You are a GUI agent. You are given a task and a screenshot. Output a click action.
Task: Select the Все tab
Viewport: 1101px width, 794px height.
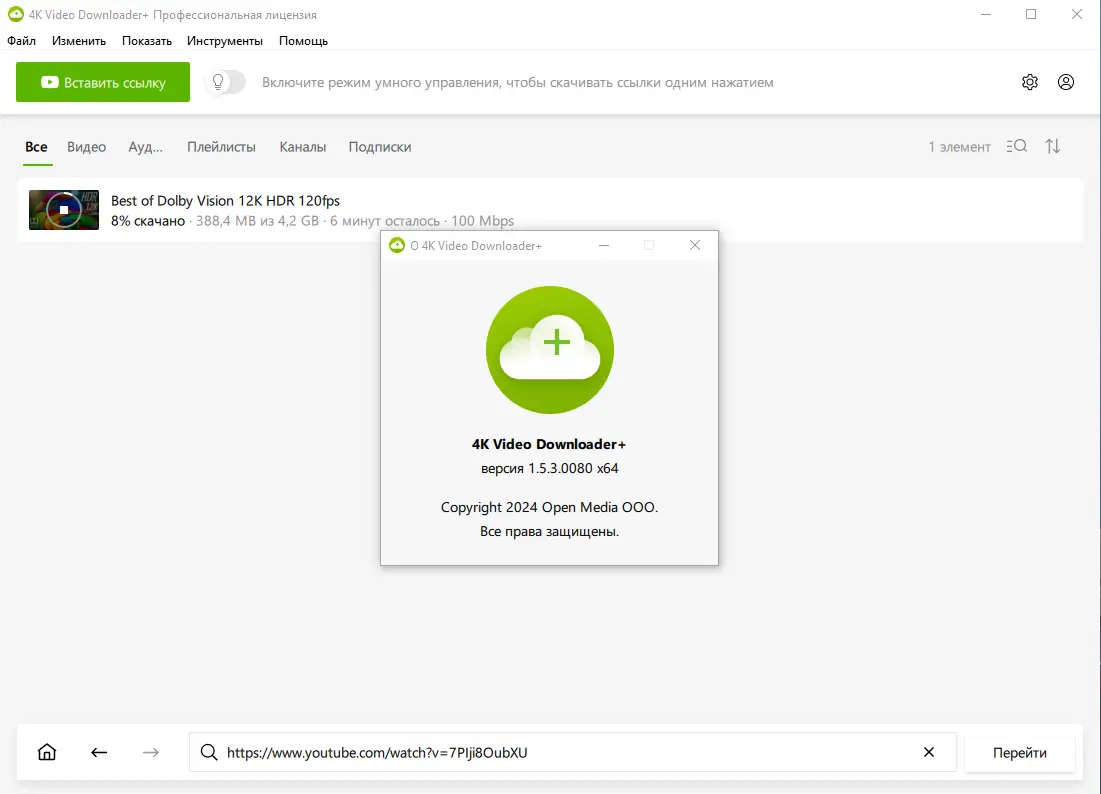37,147
